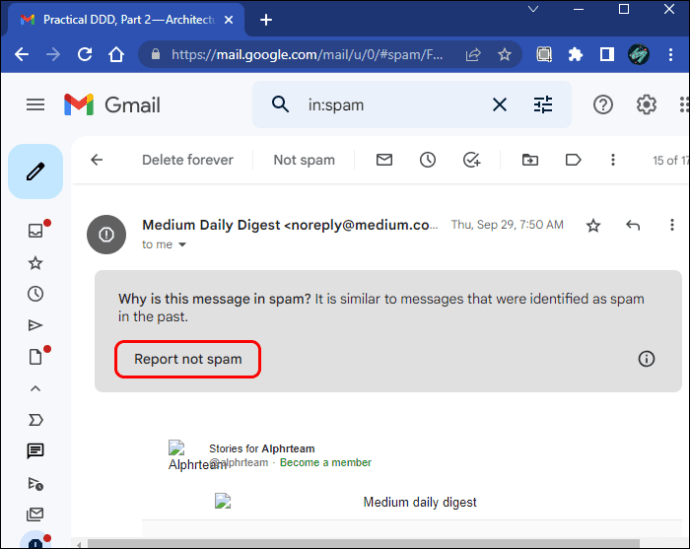The width and height of the screenshot is (690, 549).
Task: Open the Inbox from the sidebar
Action: 36,231
